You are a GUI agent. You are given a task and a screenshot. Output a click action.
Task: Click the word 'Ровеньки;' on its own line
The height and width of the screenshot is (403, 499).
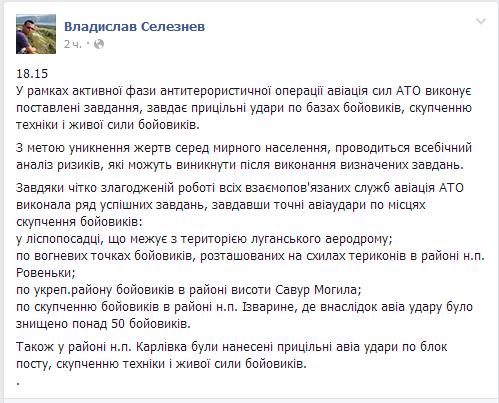pyautogui.click(x=46, y=273)
